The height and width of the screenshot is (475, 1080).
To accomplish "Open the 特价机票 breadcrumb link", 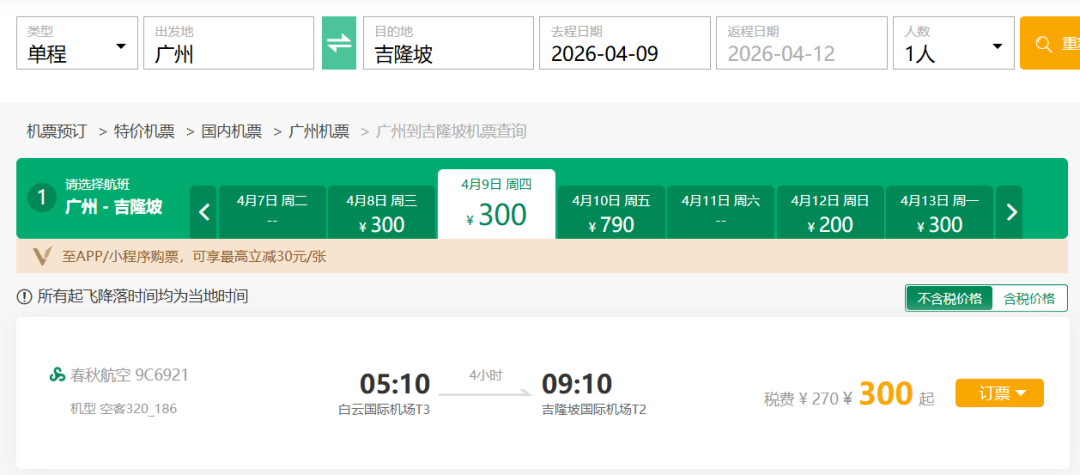I will [144, 131].
